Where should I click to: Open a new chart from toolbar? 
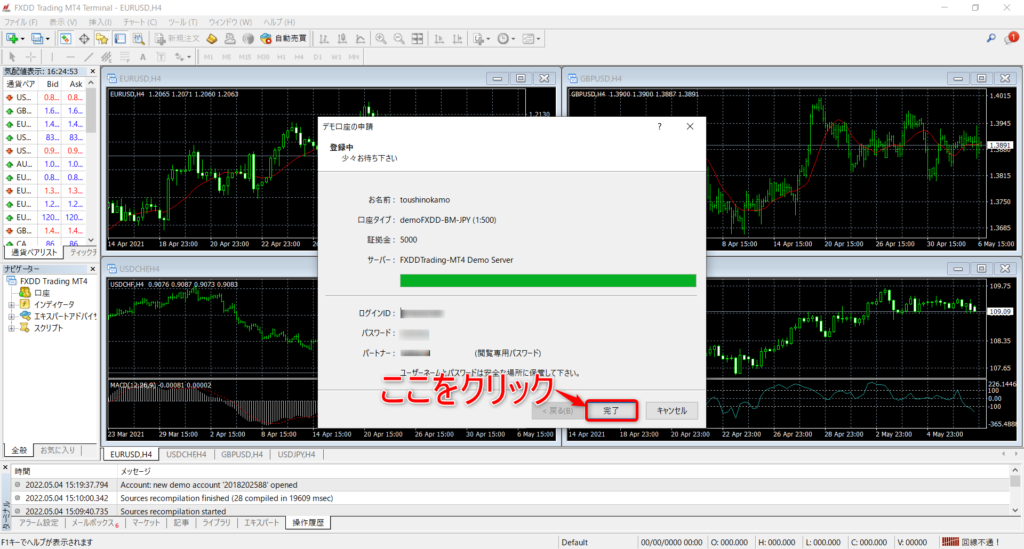12,39
